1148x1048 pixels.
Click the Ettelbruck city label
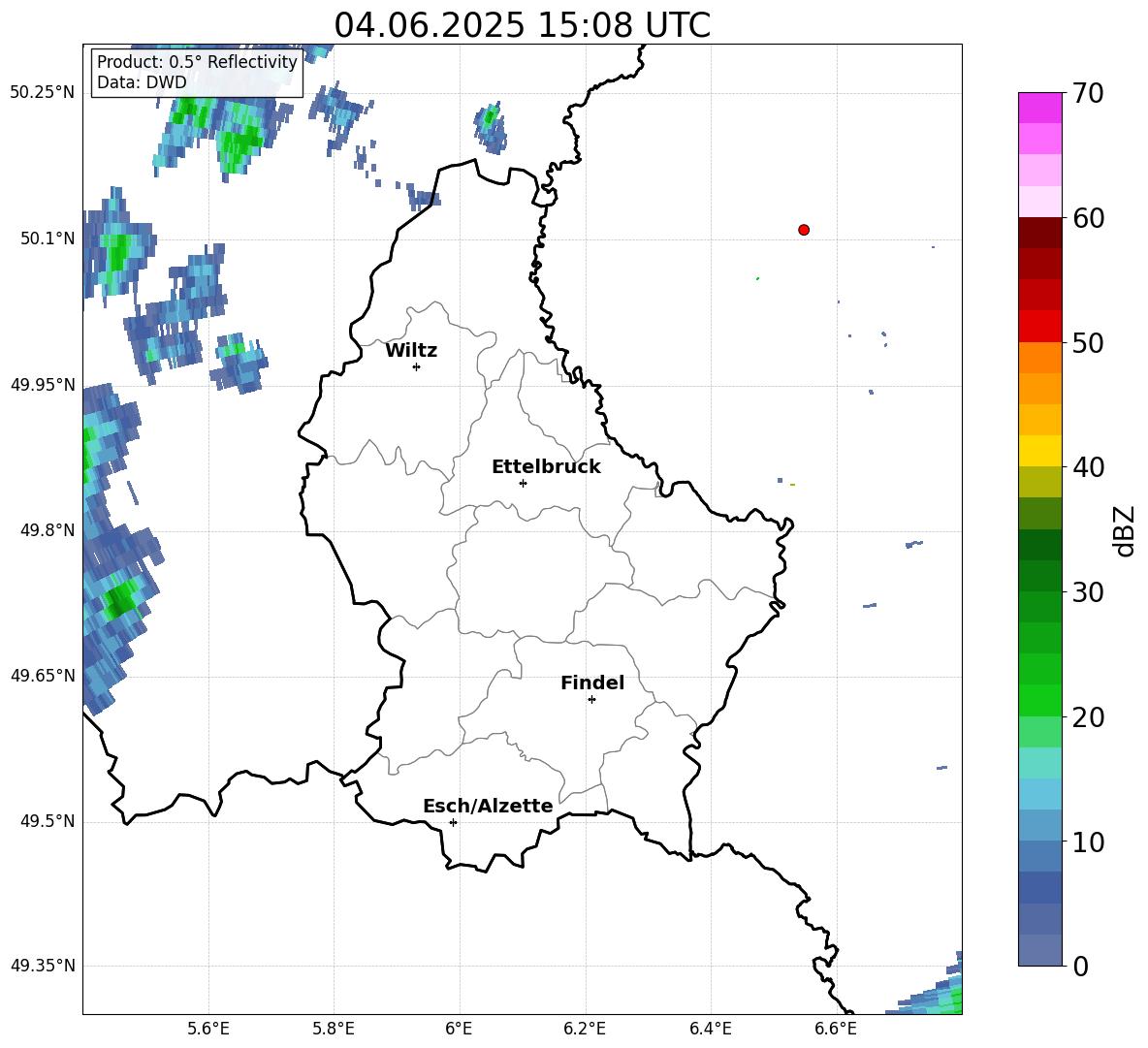(x=546, y=467)
